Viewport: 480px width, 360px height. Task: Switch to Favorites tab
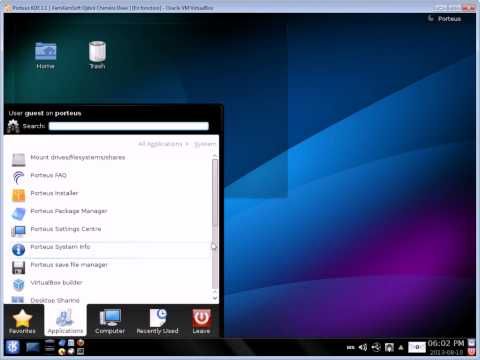click(x=22, y=321)
